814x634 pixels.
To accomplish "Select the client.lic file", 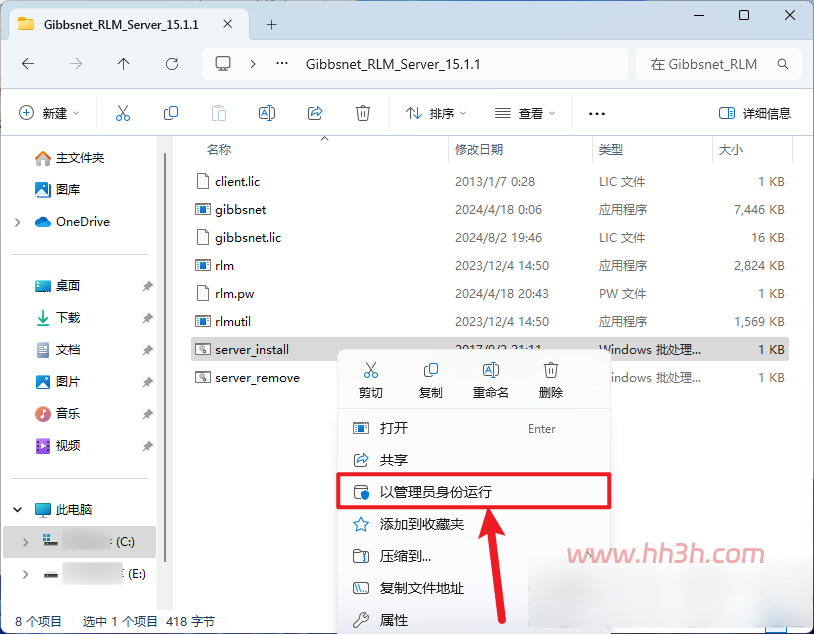I will (x=490, y=181).
